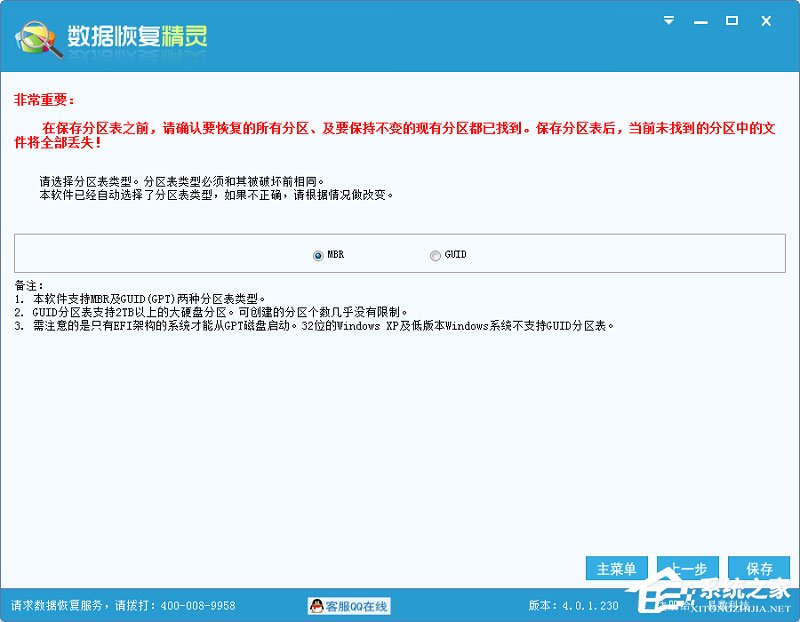Click note line about EFI system boot
Viewport: 800px width, 622px height.
point(314,326)
